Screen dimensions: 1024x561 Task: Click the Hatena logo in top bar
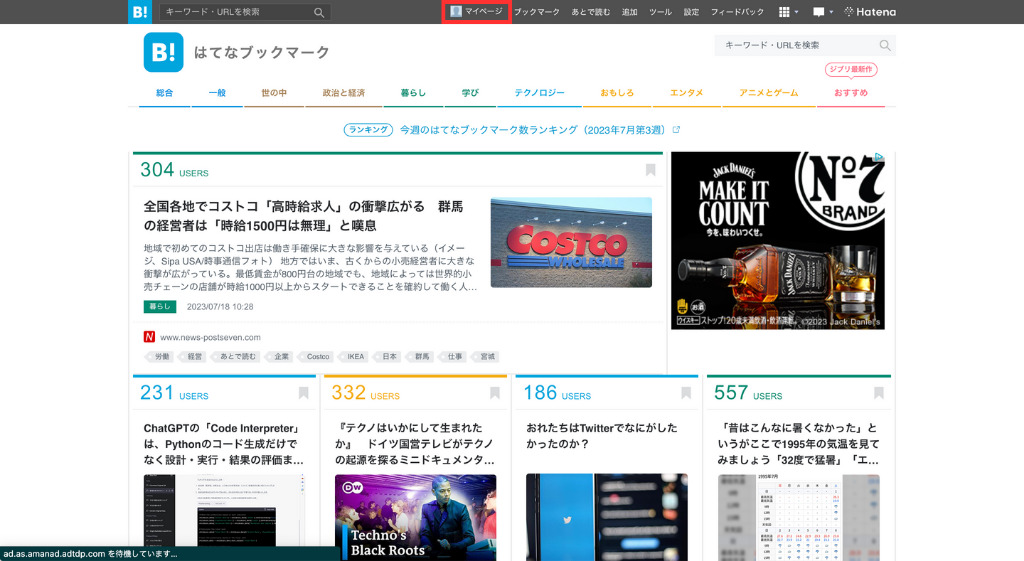(x=870, y=12)
